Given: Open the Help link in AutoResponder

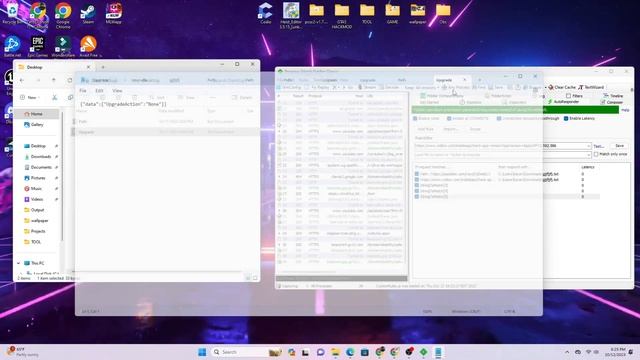Looking at the screenshot, I should tap(625, 110).
